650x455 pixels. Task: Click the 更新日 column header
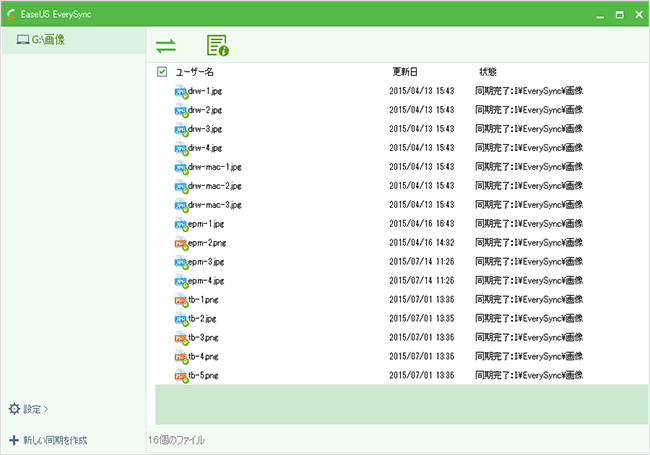tap(405, 72)
